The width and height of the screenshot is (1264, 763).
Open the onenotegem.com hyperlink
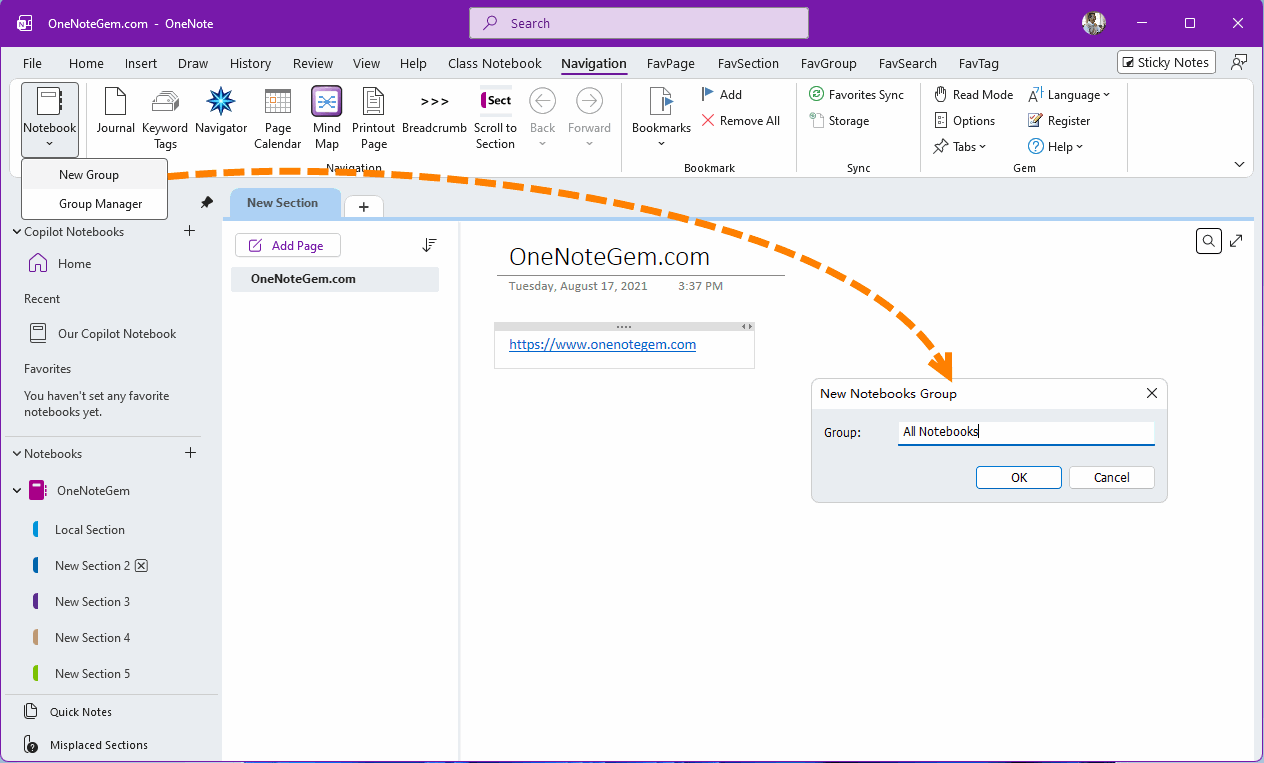click(x=602, y=344)
